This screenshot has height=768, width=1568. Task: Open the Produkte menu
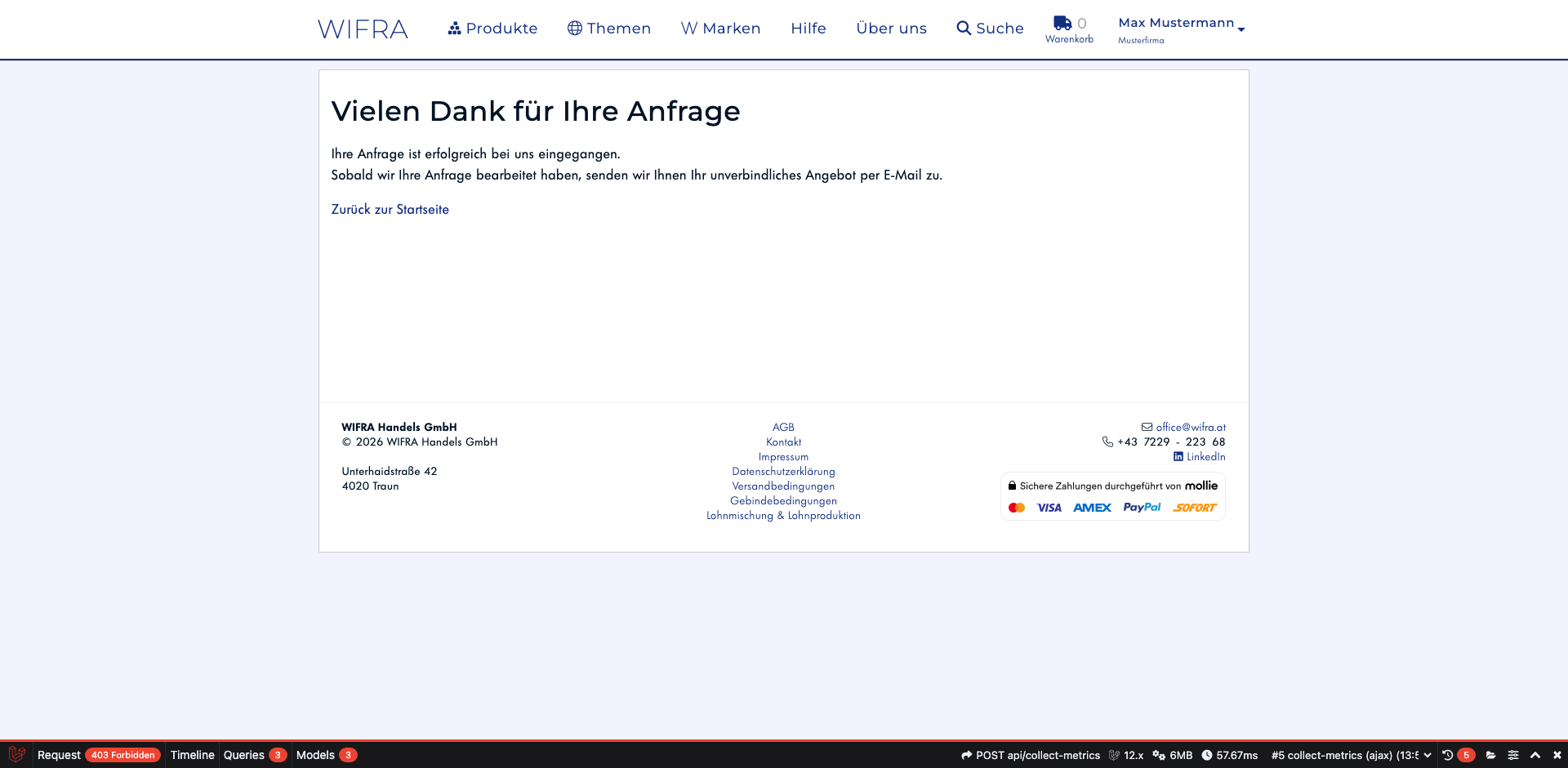click(492, 29)
